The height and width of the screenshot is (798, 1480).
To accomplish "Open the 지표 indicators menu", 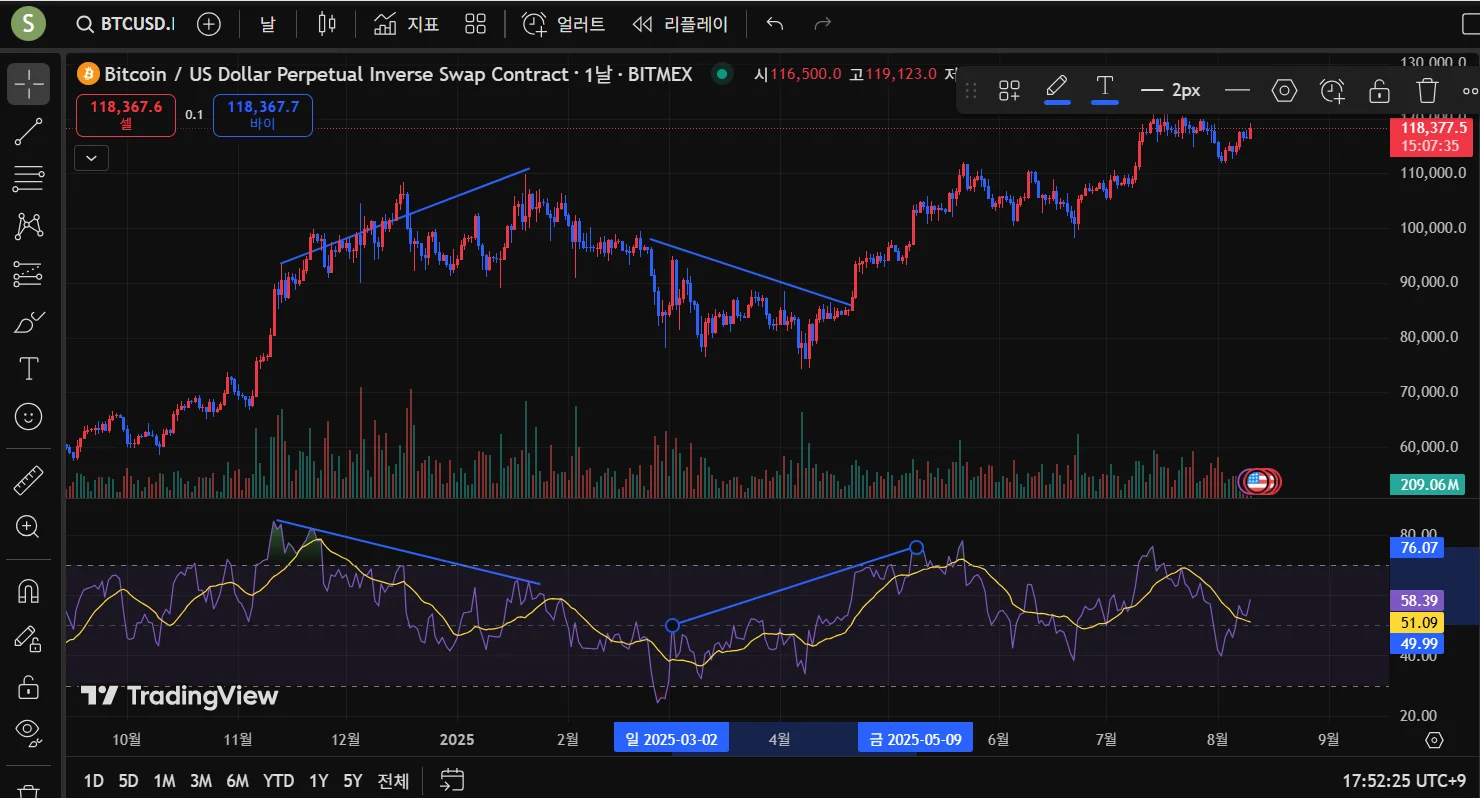I will coord(406,24).
